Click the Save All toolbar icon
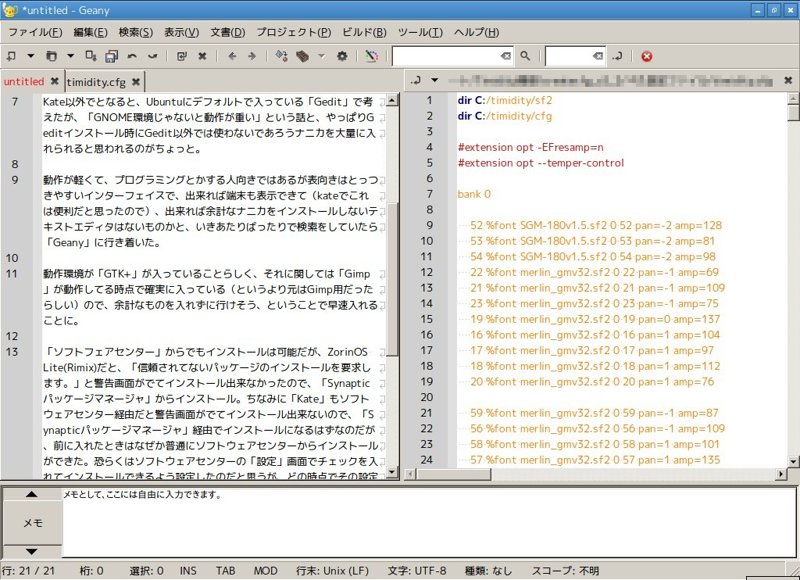Viewport: 800px width, 580px height. [x=111, y=56]
